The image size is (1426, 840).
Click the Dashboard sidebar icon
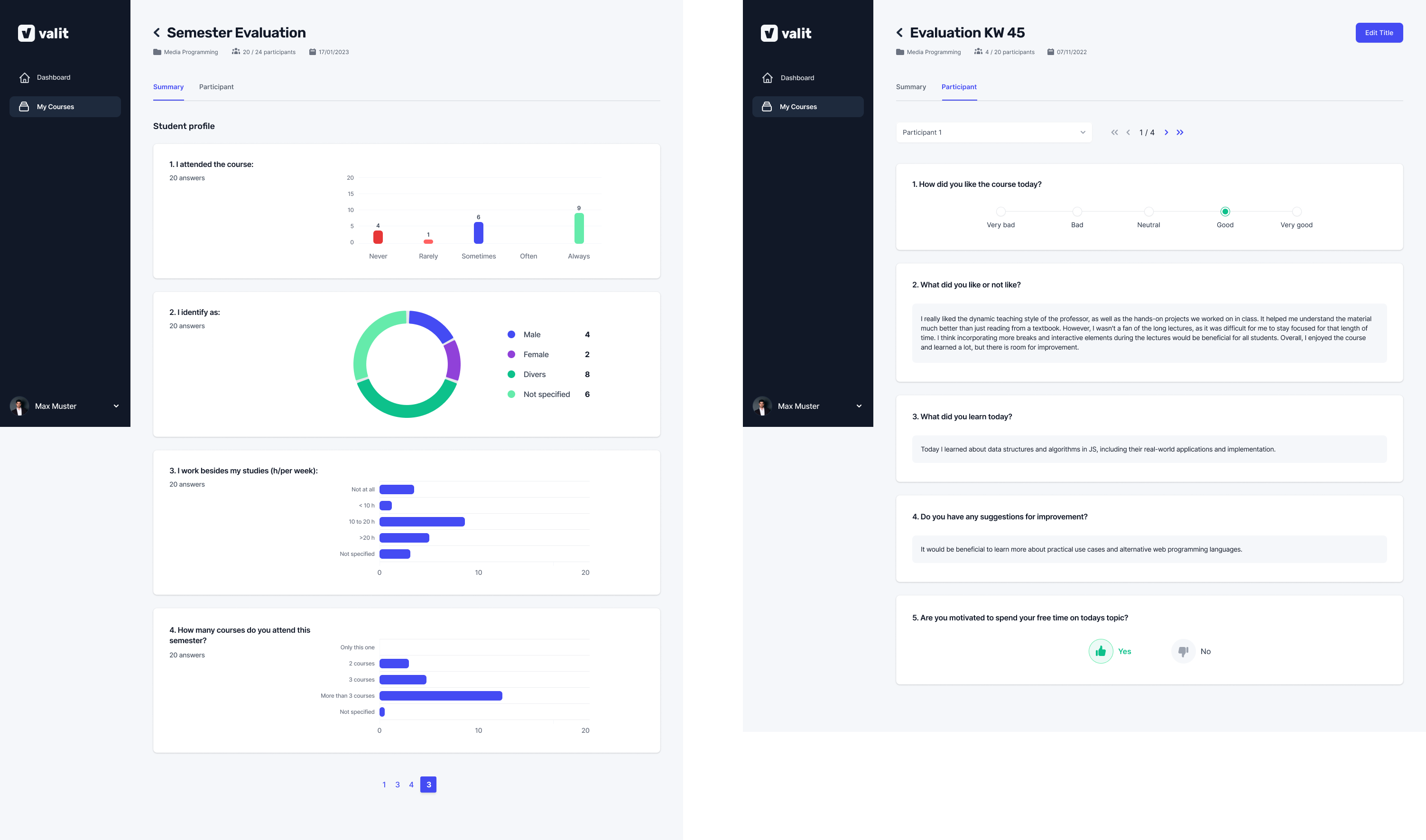pyautogui.click(x=24, y=77)
